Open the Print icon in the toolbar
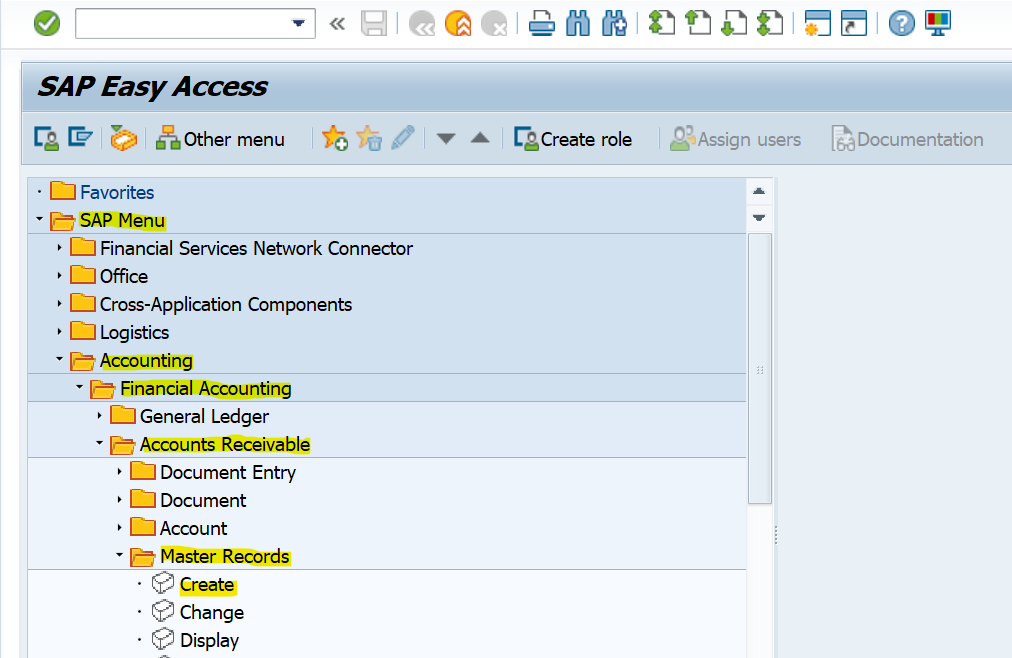This screenshot has width=1012, height=658. pyautogui.click(x=541, y=22)
